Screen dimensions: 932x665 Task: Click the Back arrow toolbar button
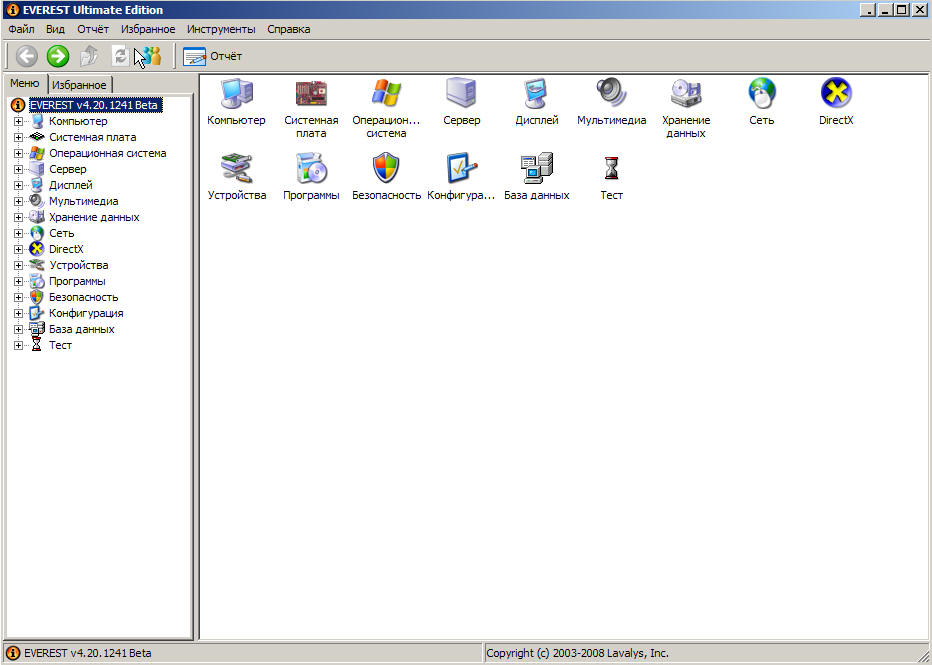[x=26, y=56]
